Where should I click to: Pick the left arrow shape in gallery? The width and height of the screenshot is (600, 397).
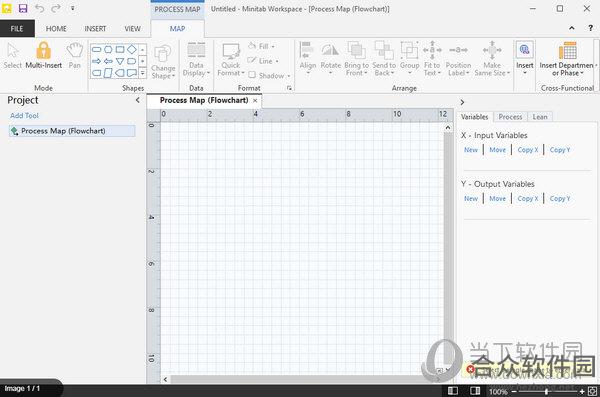point(108,61)
